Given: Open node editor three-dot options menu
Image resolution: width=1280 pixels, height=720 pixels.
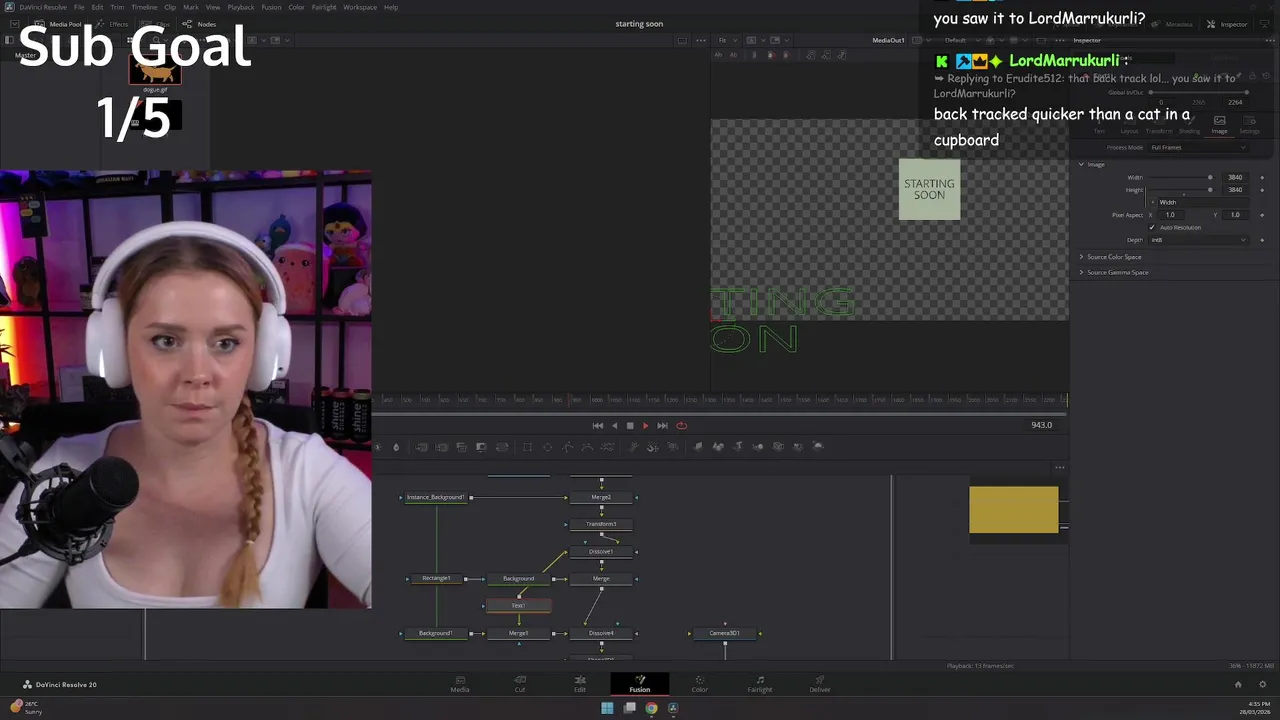Looking at the screenshot, I should 1060,467.
